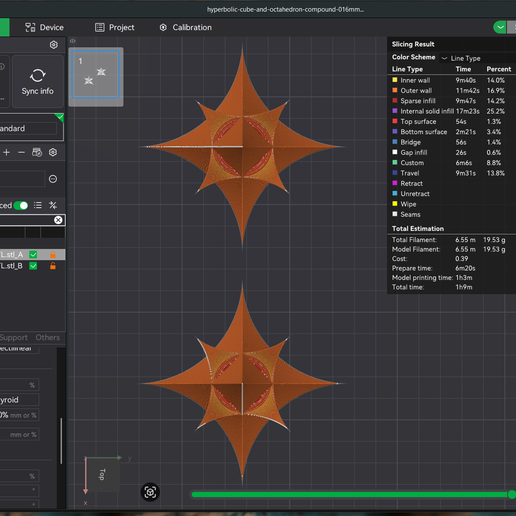Click the Sync info button
516x516 pixels.
[x=38, y=81]
